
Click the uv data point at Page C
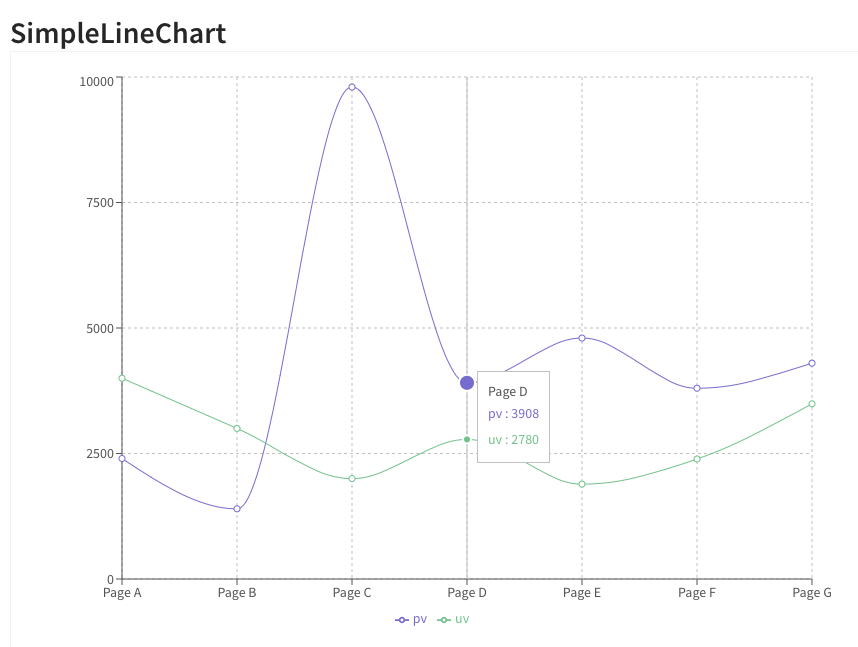click(x=352, y=479)
